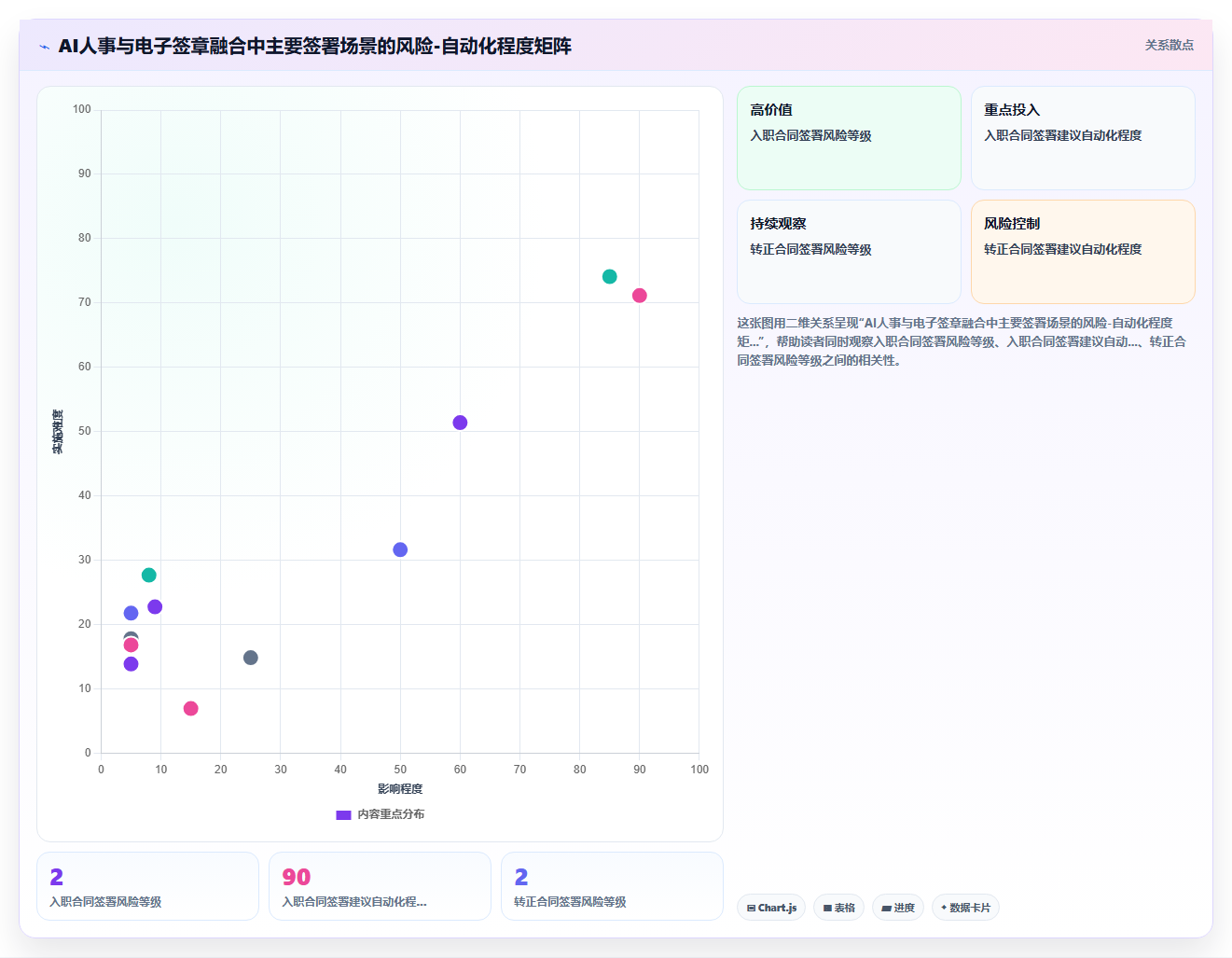Click the y-axis tick label 90

(85, 174)
